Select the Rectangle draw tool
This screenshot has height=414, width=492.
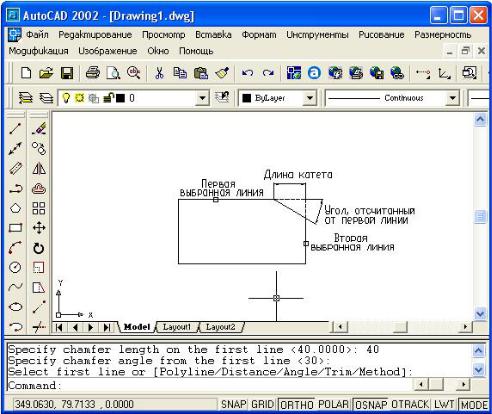(15, 228)
